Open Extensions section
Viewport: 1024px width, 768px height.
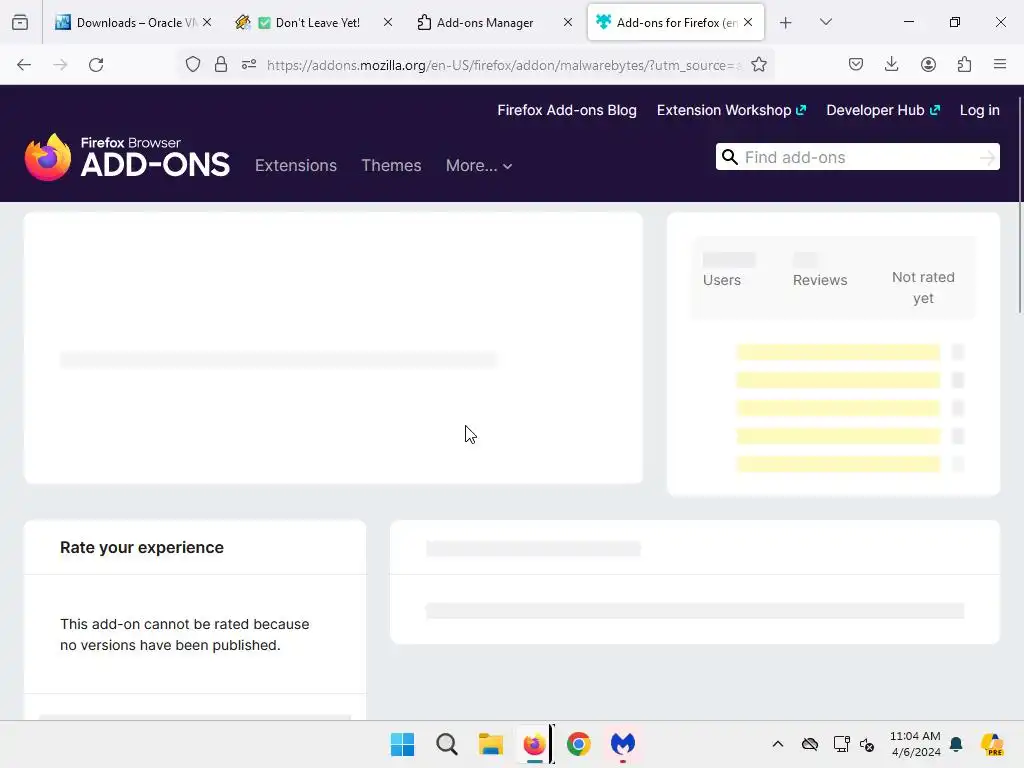(296, 165)
